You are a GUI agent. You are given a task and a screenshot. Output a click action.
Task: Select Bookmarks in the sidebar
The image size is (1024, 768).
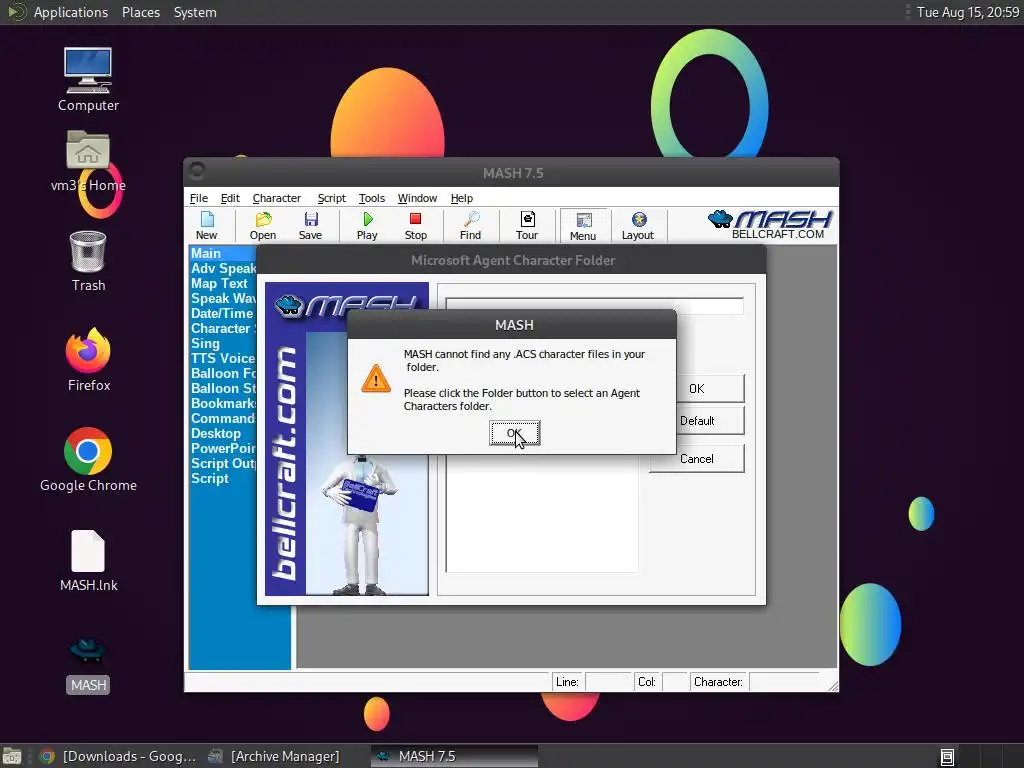tap(223, 404)
